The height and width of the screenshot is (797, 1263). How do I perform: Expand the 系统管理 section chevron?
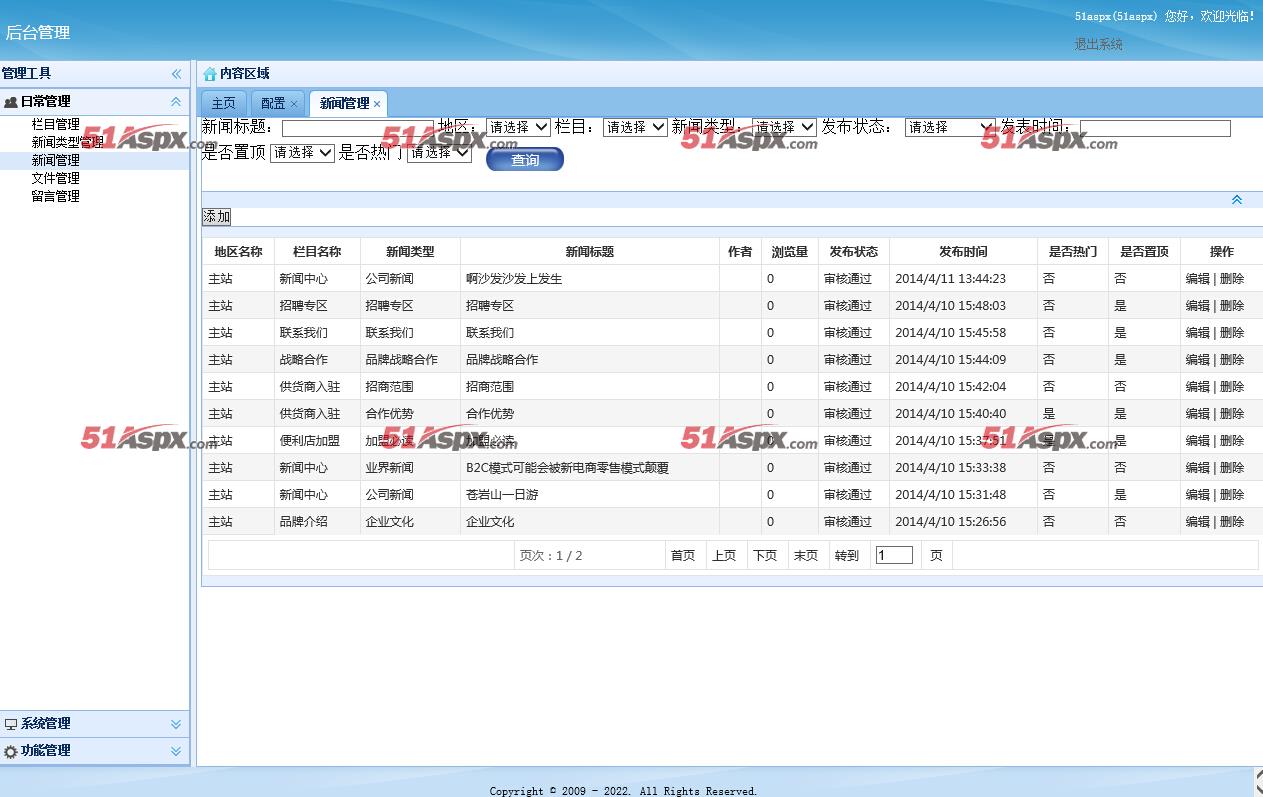(176, 724)
